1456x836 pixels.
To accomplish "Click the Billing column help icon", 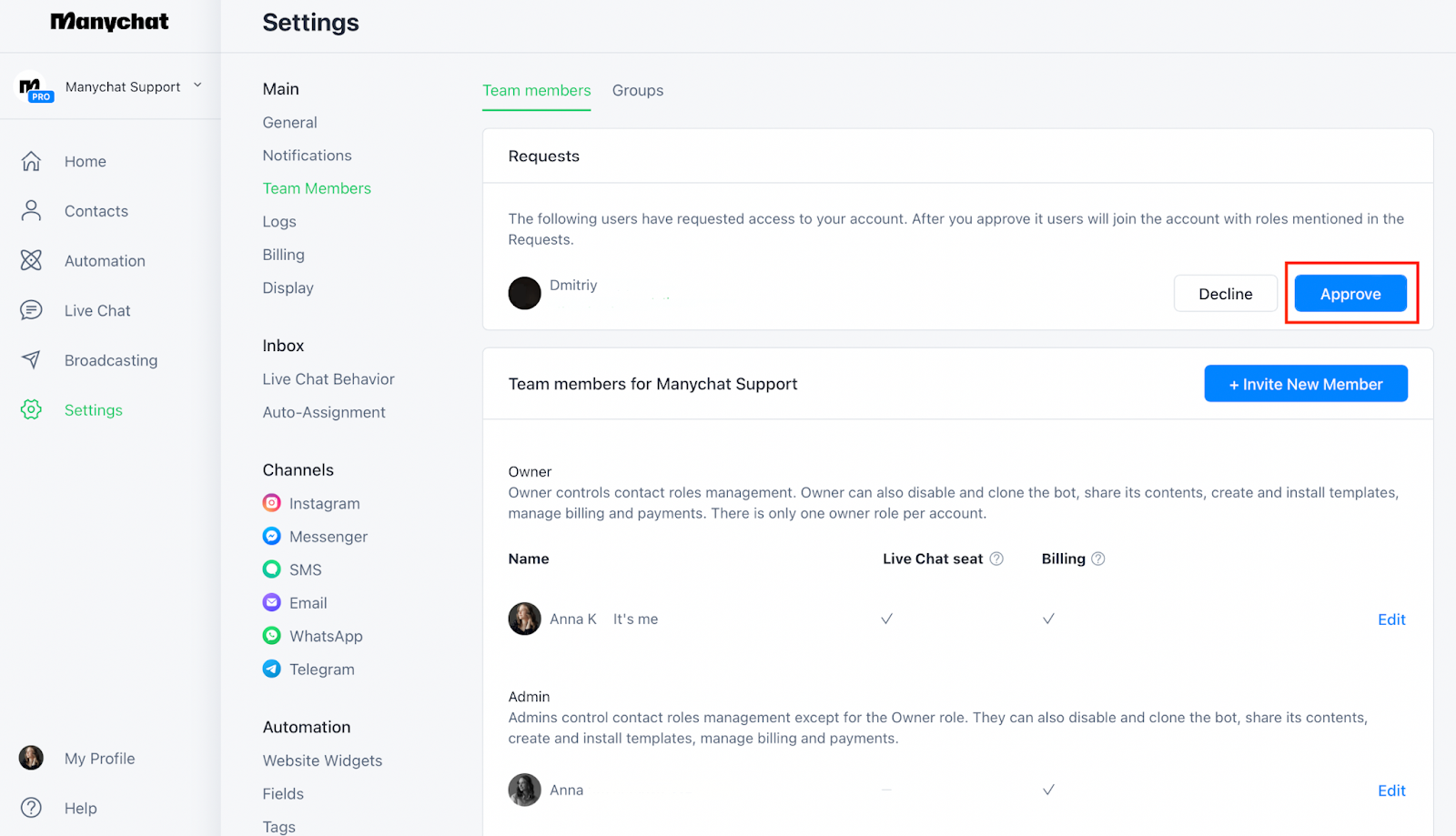I will (x=1098, y=559).
